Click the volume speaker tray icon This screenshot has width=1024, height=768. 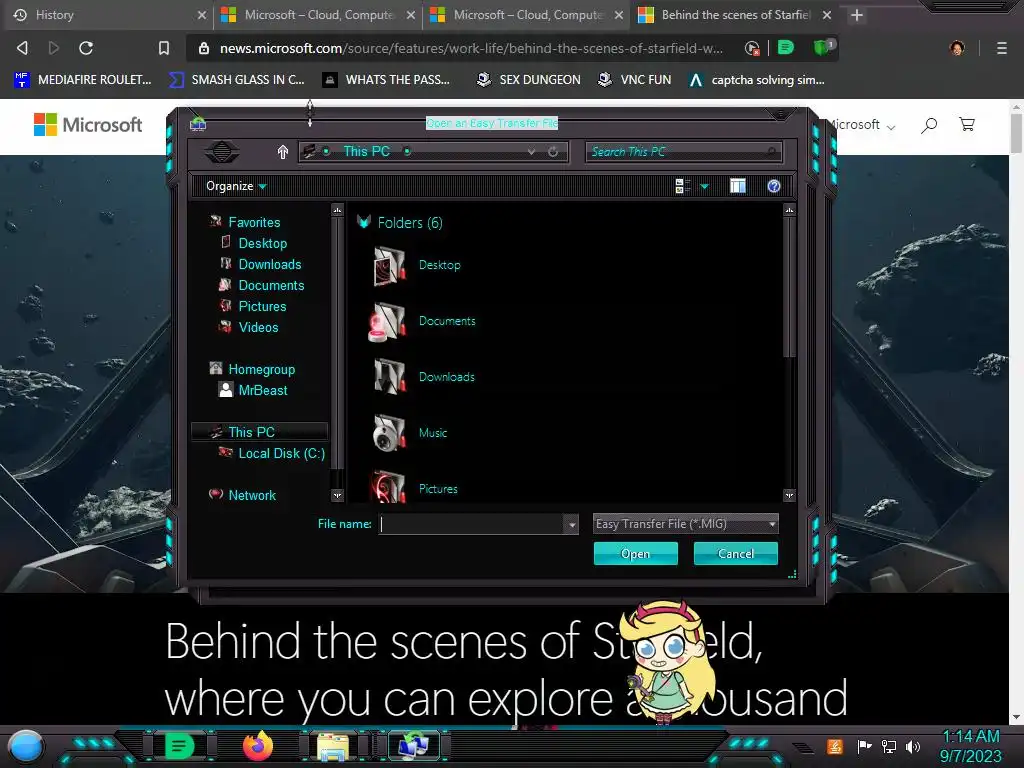912,746
